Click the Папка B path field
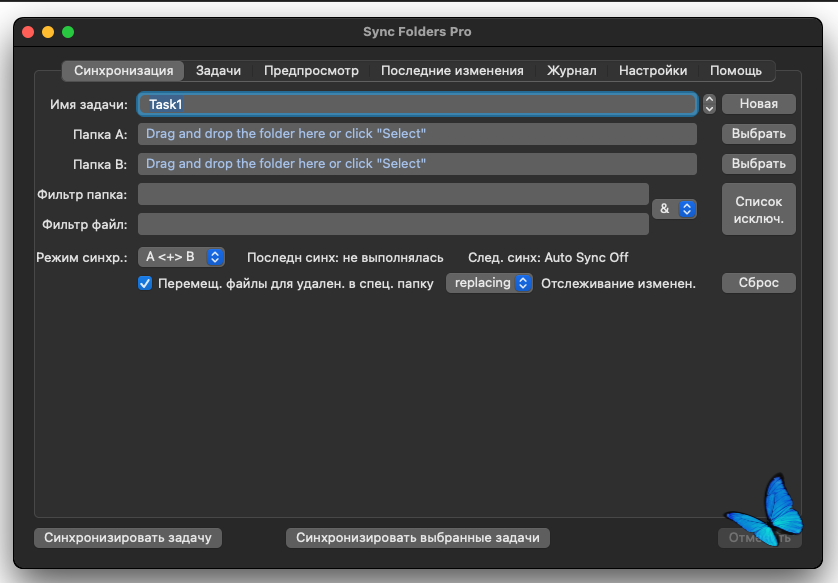The width and height of the screenshot is (838, 583). point(417,164)
